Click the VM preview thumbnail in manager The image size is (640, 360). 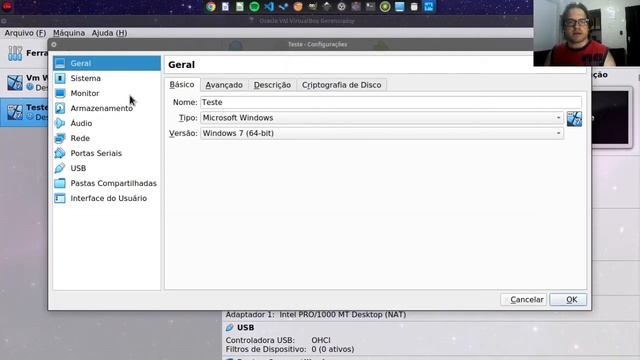coord(611,118)
